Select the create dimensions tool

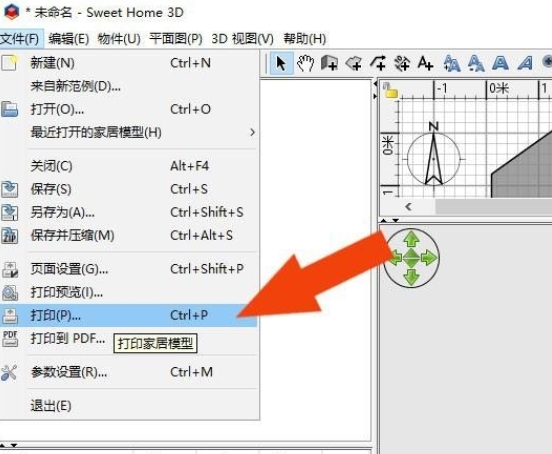click(402, 63)
